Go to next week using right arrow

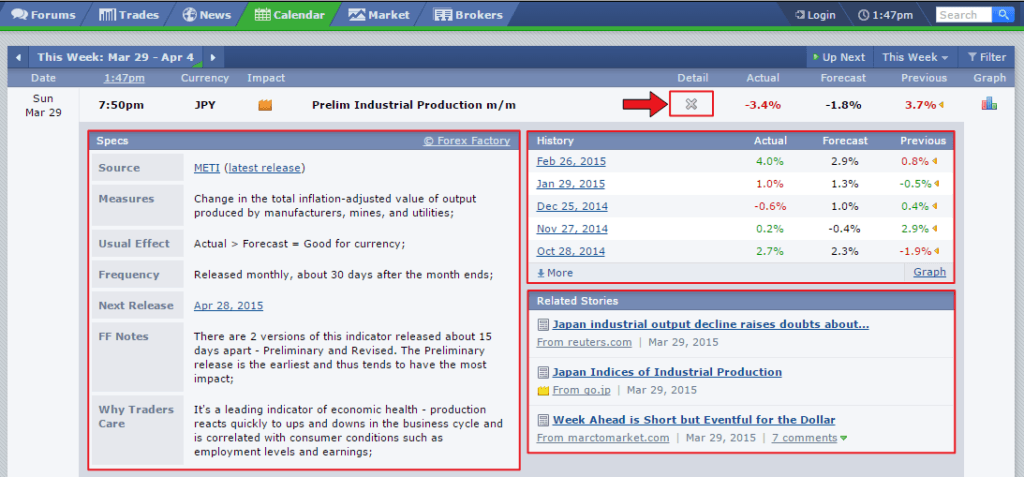(x=212, y=58)
